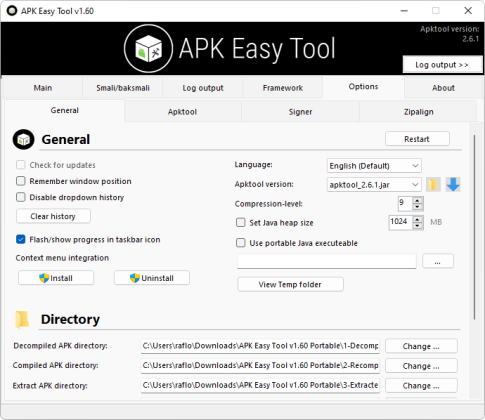Screen dimensions: 485x420
Task: Open the Zipalign sub-tab
Action: tap(419, 112)
